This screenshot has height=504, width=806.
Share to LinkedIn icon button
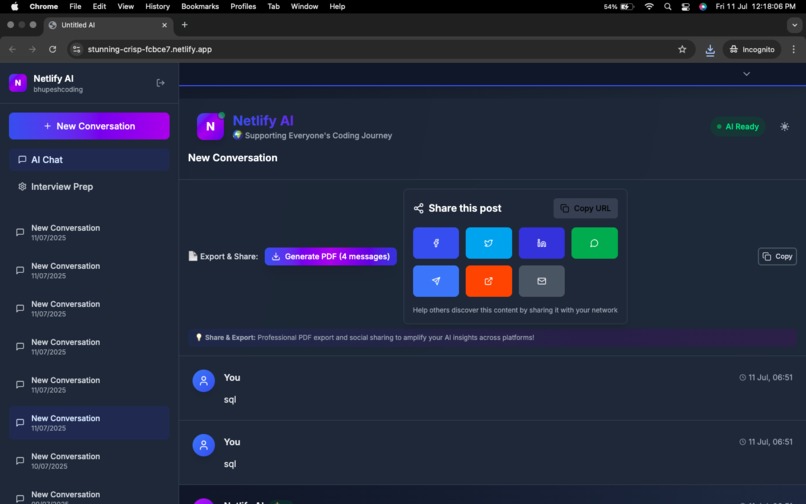541,243
